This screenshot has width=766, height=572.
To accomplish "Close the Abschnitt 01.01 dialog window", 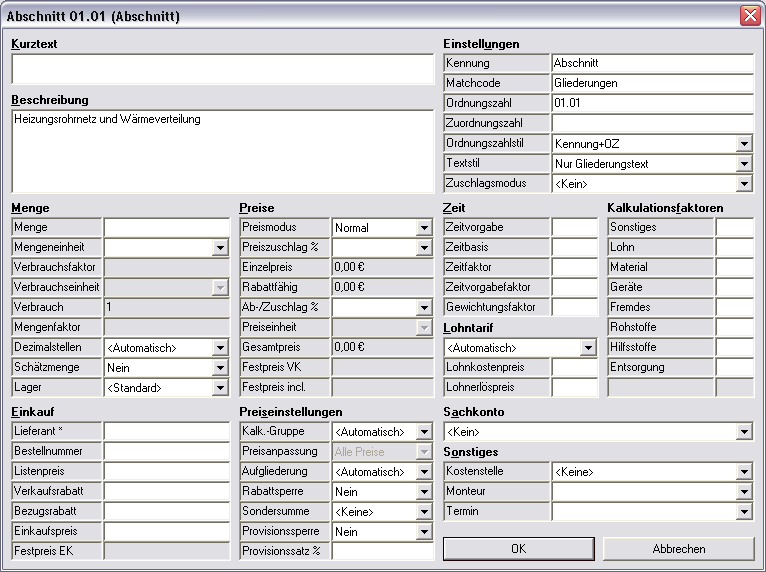I will click(750, 16).
